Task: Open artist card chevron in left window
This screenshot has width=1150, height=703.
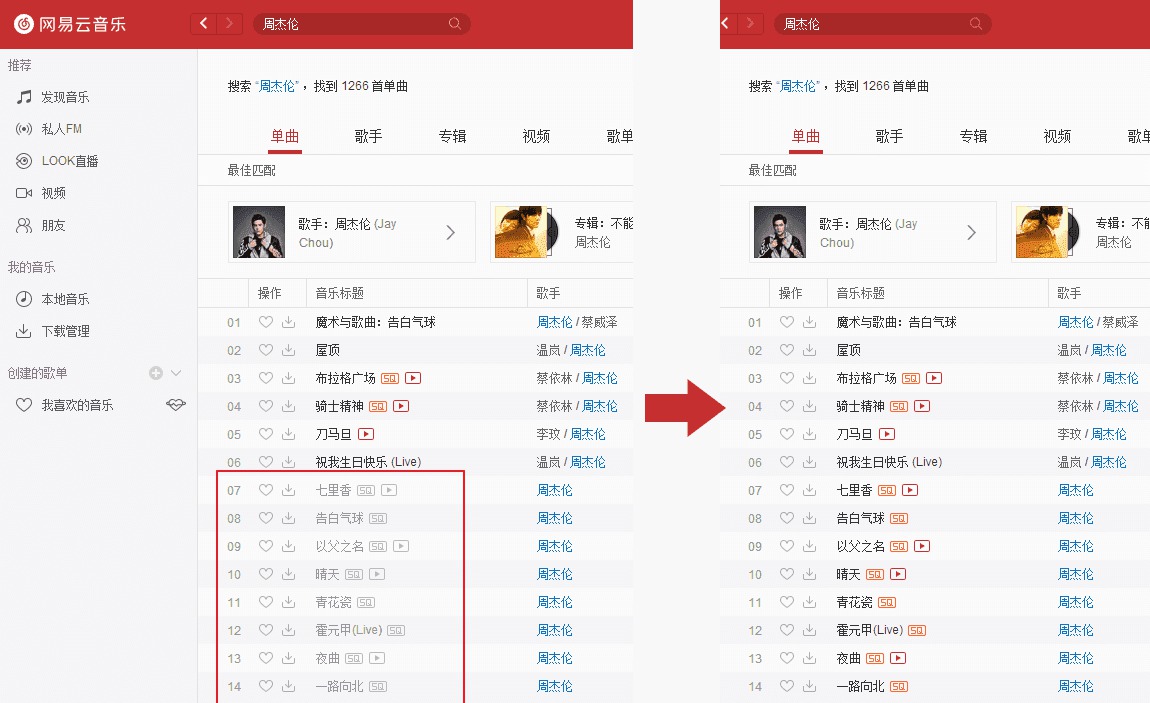Action: click(x=450, y=232)
